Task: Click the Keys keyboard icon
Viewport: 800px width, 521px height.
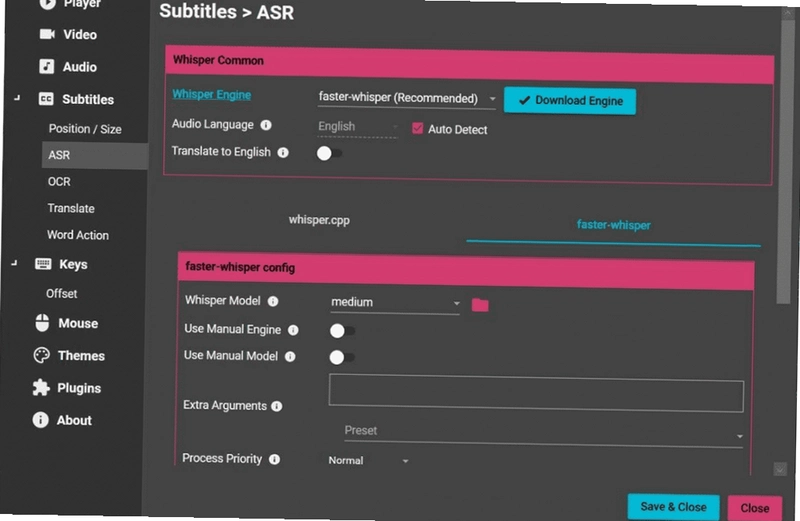Action: click(x=43, y=263)
